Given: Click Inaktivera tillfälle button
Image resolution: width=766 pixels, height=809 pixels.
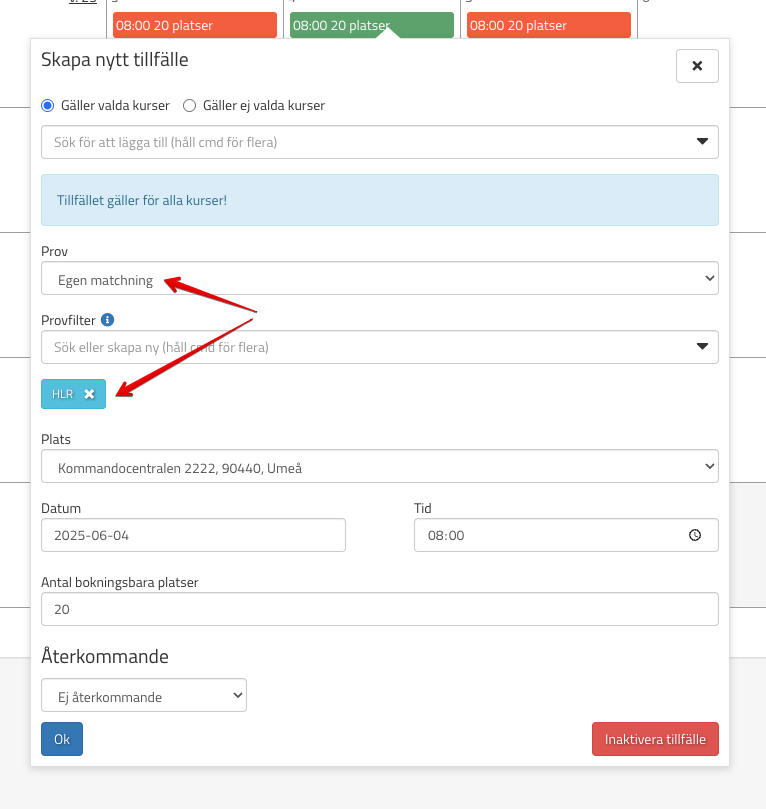Looking at the screenshot, I should (655, 739).
